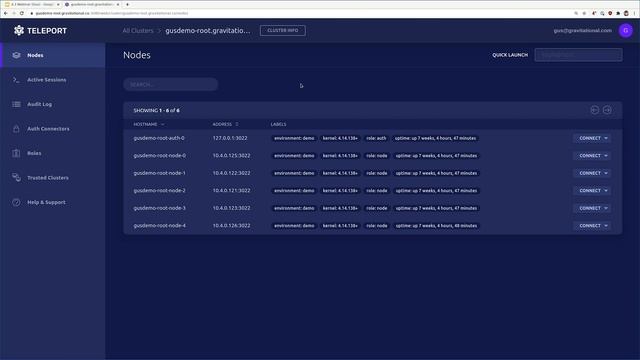Select hostname gusdemo-root-node-1
Screen dimensions: 640x360
(x=159, y=173)
